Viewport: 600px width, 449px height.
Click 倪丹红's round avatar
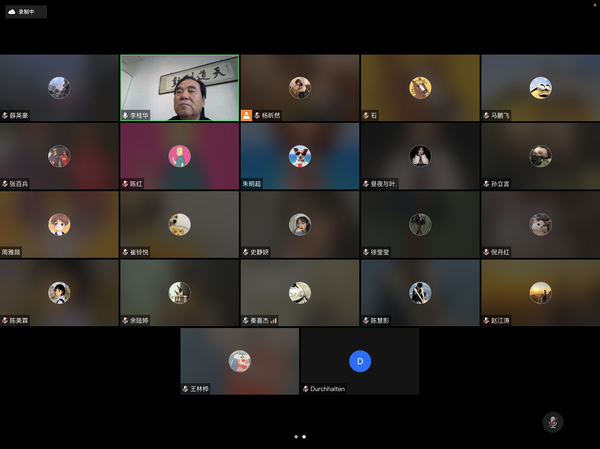click(x=540, y=224)
